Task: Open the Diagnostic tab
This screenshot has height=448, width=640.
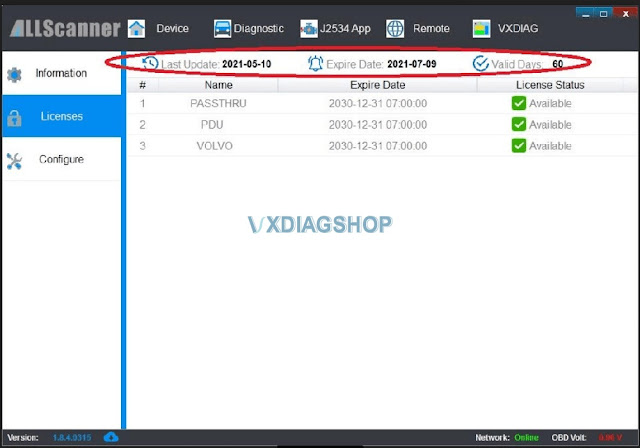Action: (x=259, y=29)
